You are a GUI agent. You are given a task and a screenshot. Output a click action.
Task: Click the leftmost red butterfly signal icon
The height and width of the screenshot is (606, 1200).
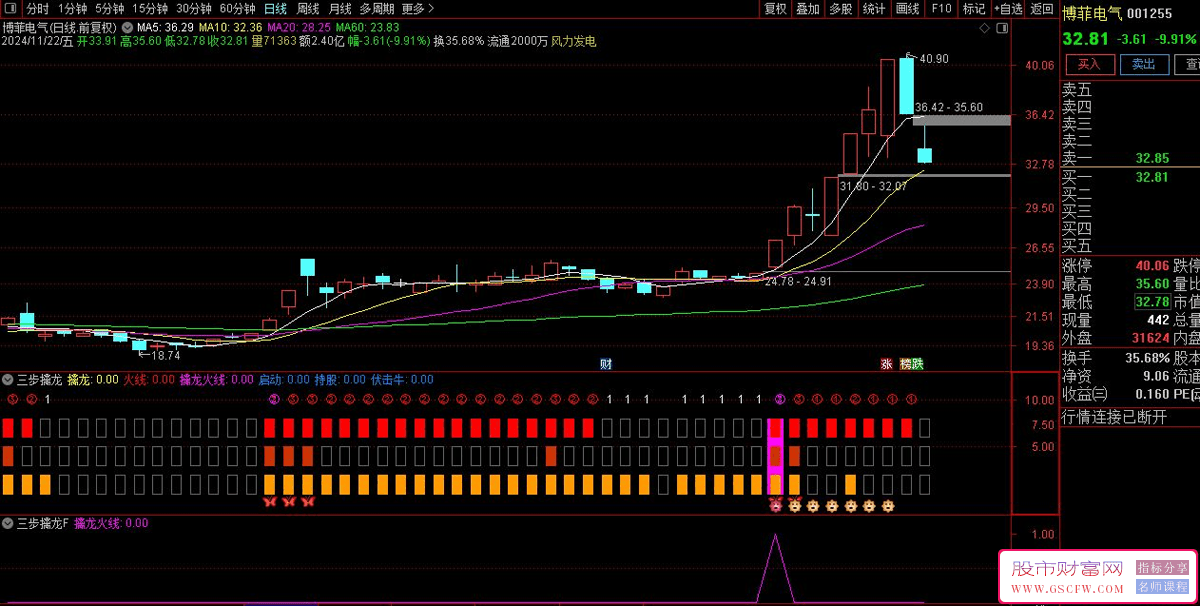pyautogui.click(x=269, y=502)
